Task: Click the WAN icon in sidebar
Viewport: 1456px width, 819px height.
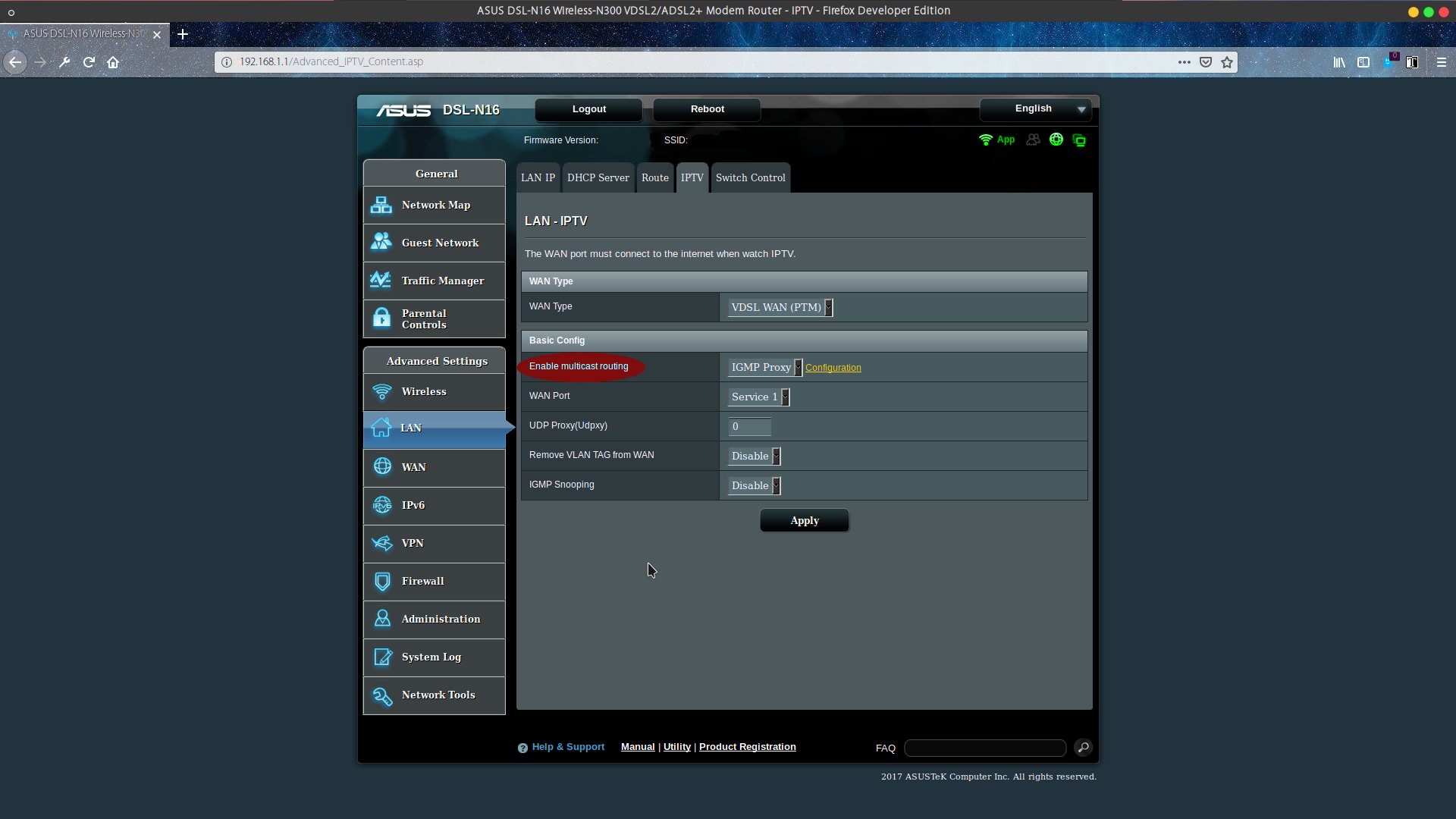Action: [382, 466]
